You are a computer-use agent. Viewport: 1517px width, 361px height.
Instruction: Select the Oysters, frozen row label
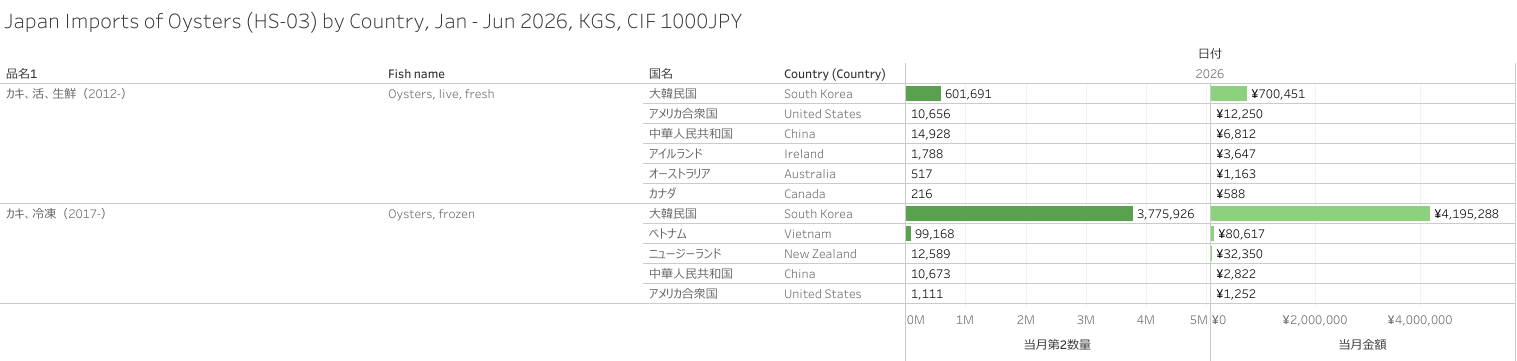(431, 214)
